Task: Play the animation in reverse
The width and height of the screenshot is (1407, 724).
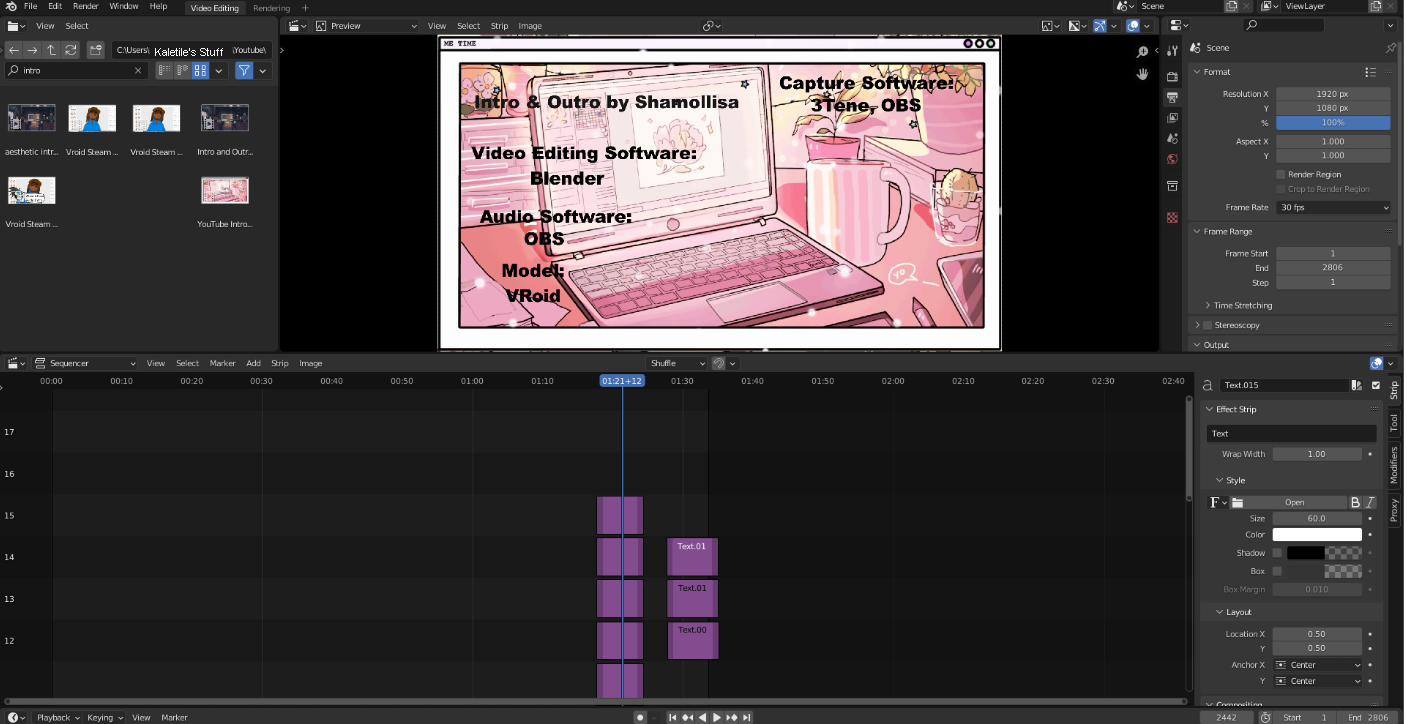Action: [702, 717]
